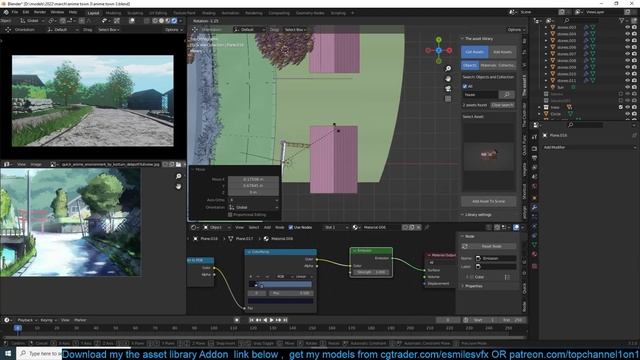The width and height of the screenshot is (640, 360).
Task: Open the Playback dropdown in timeline
Action: 27,320
